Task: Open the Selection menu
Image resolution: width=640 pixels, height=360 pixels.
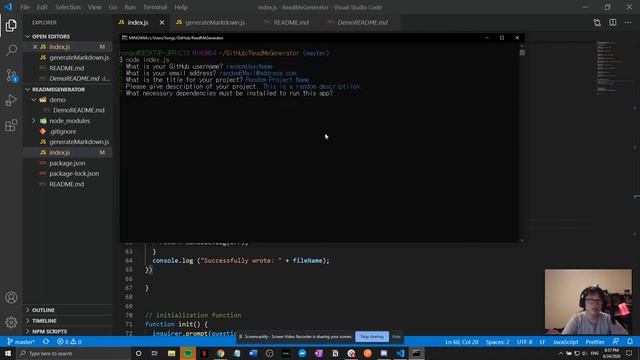Action: (x=68, y=7)
